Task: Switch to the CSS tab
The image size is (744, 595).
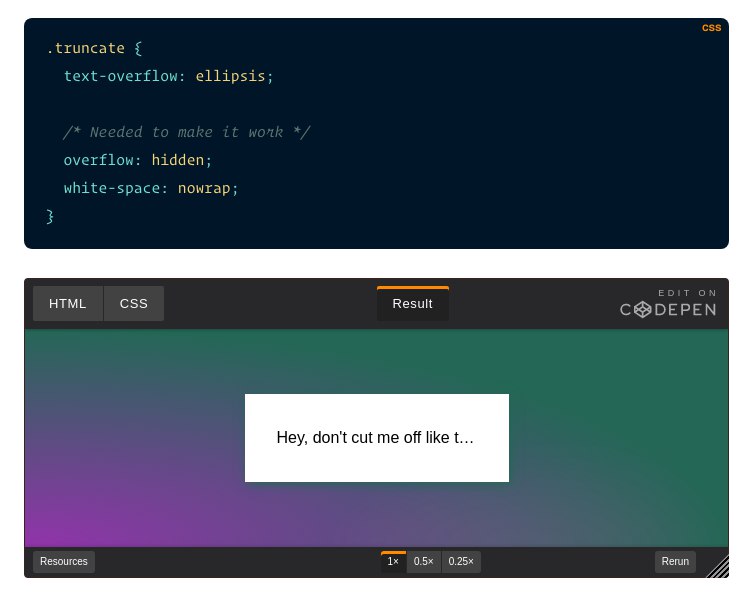Action: (134, 304)
